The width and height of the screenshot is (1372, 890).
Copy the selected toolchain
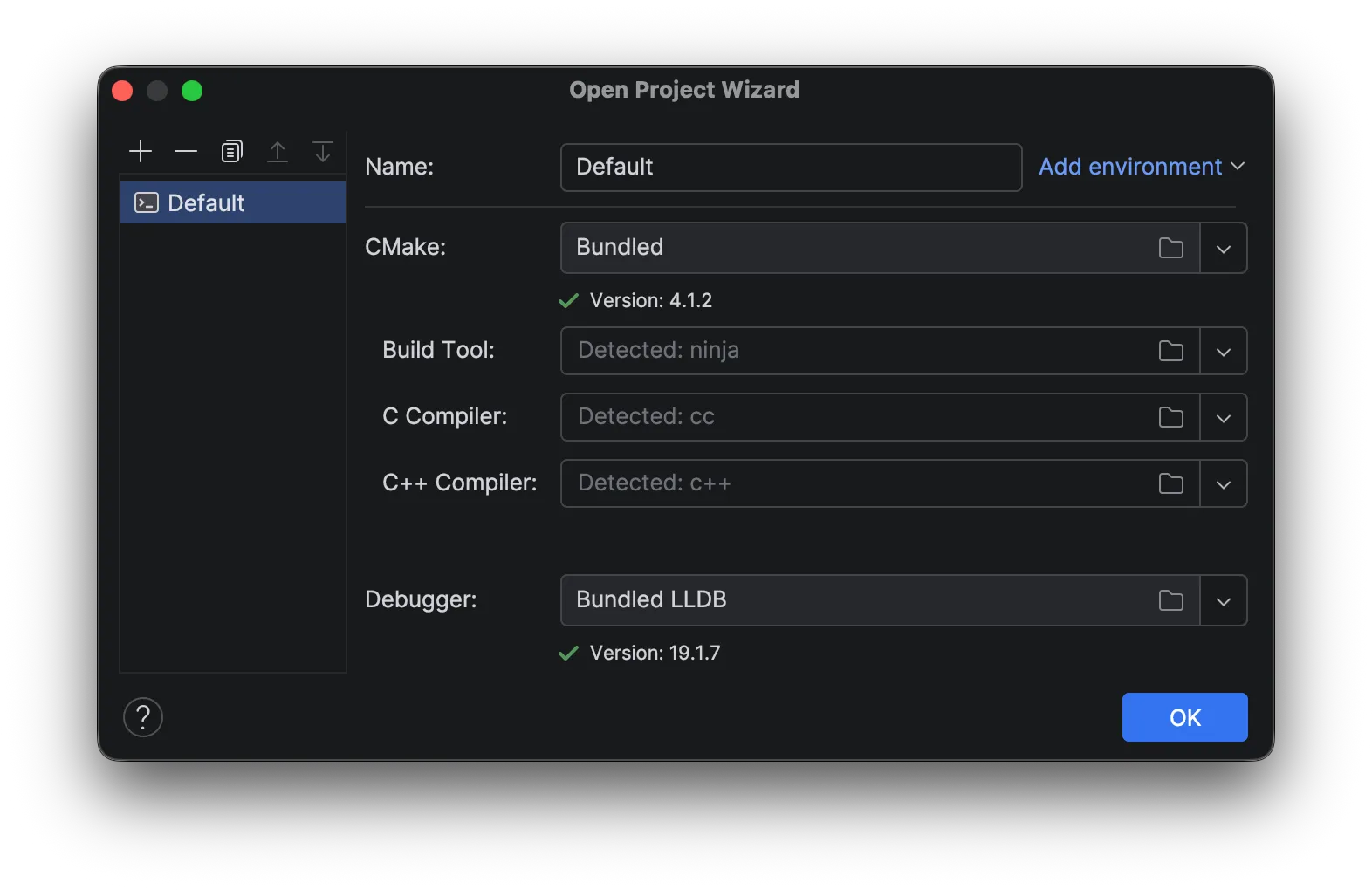(x=231, y=152)
